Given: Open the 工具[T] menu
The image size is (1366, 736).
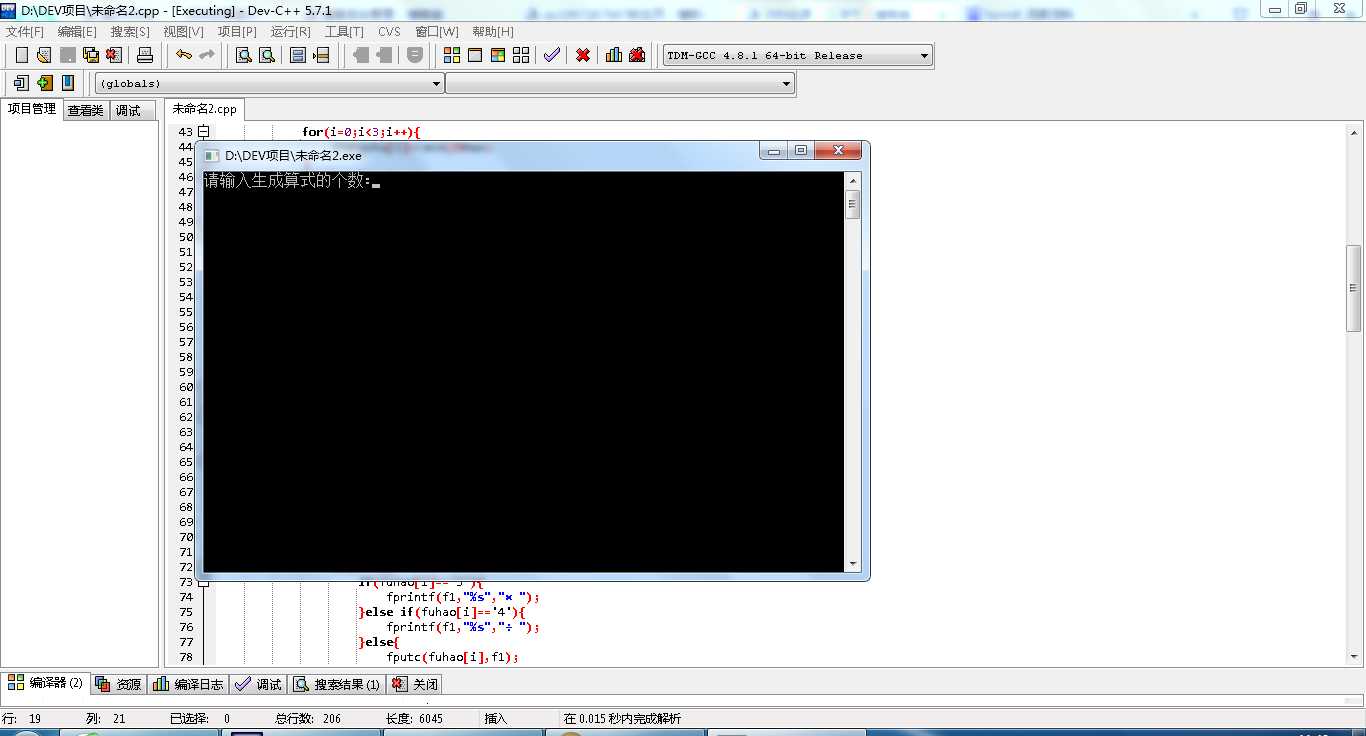Looking at the screenshot, I should 344,31.
